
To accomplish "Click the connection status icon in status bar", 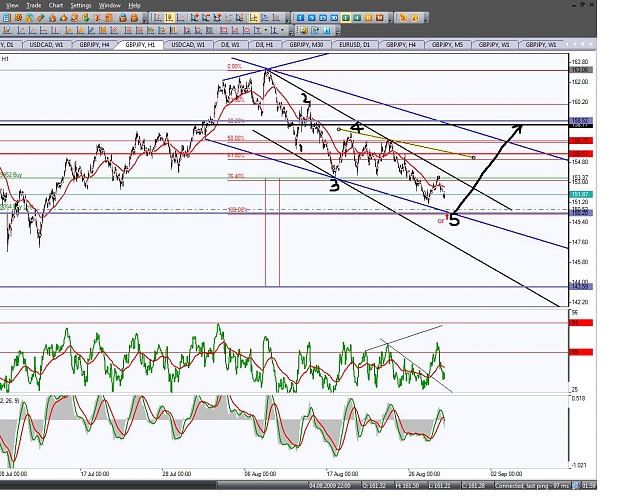I will [576, 485].
